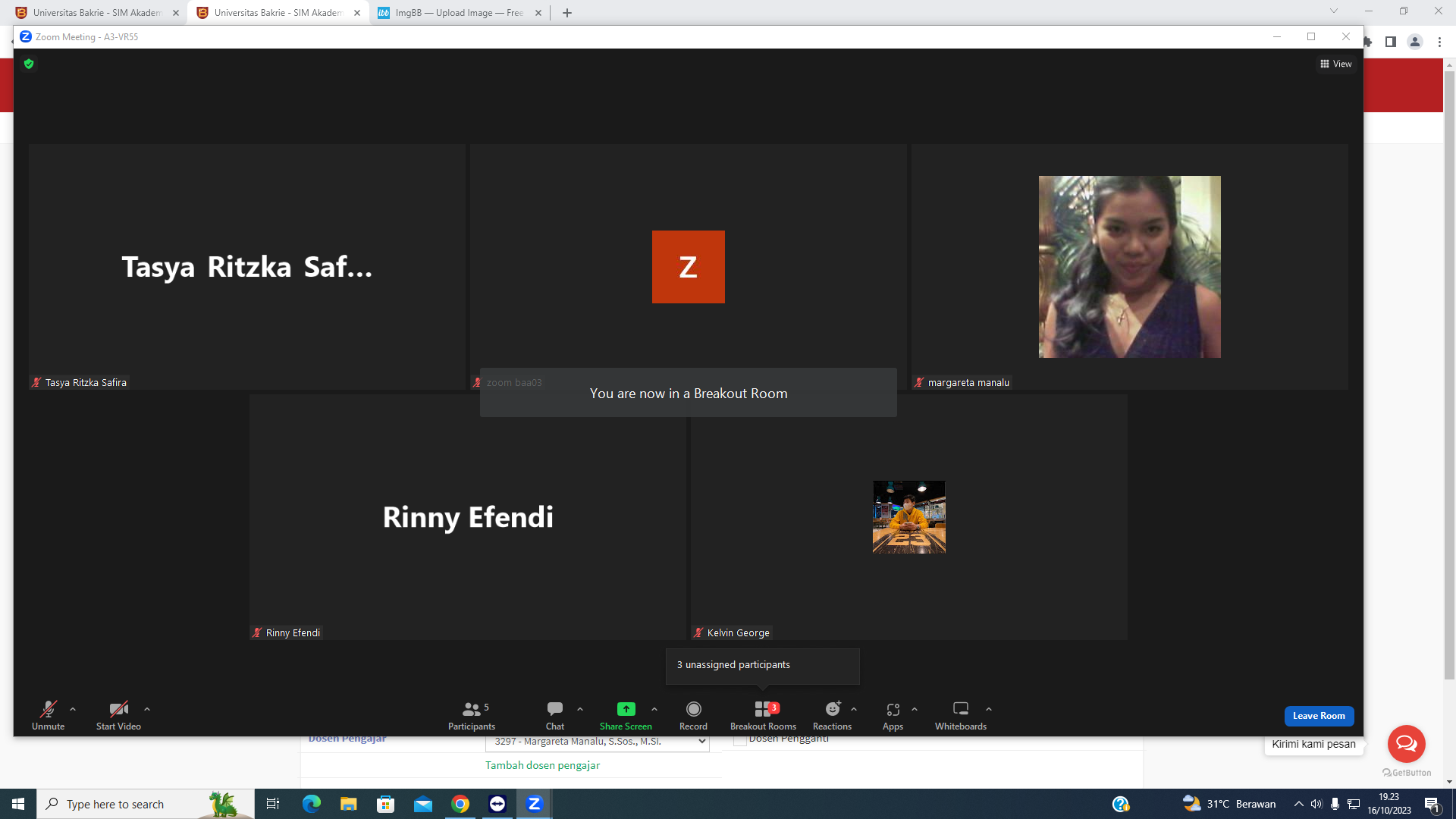Close the first Universitas Bakrie tab
The height and width of the screenshot is (819, 1456).
[176, 13]
